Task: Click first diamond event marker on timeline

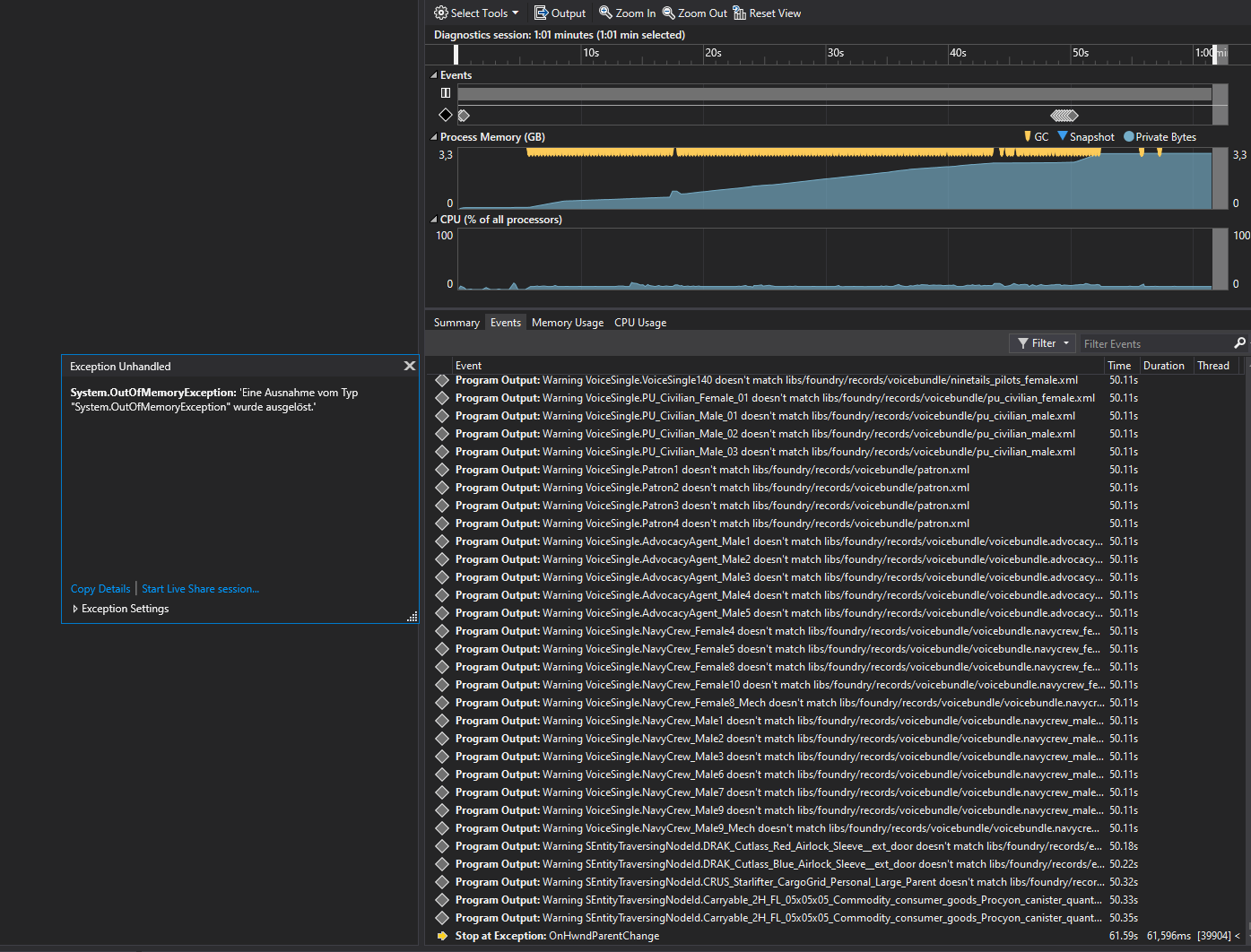Action: pos(464,115)
